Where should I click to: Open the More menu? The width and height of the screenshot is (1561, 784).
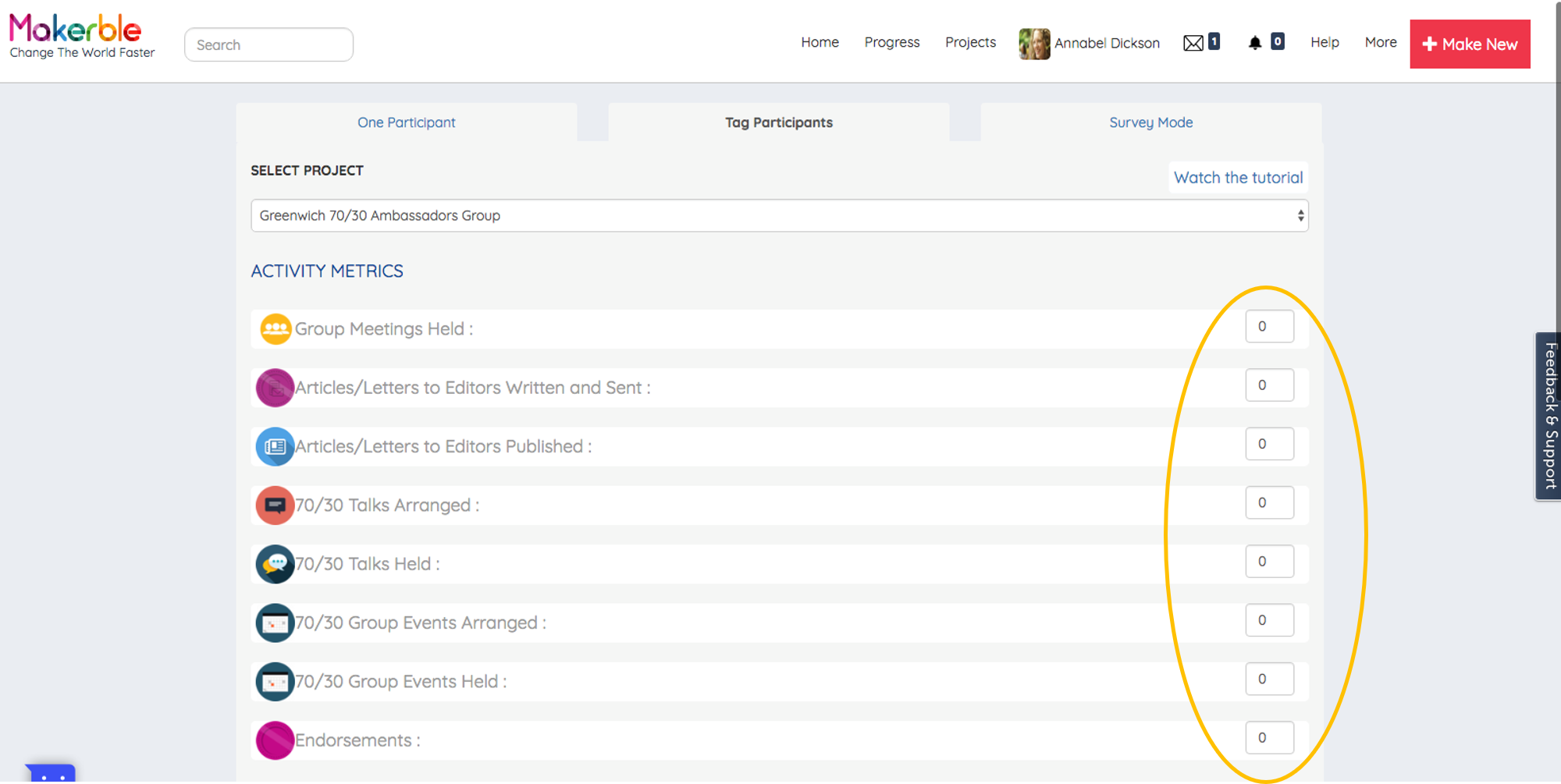[1380, 42]
